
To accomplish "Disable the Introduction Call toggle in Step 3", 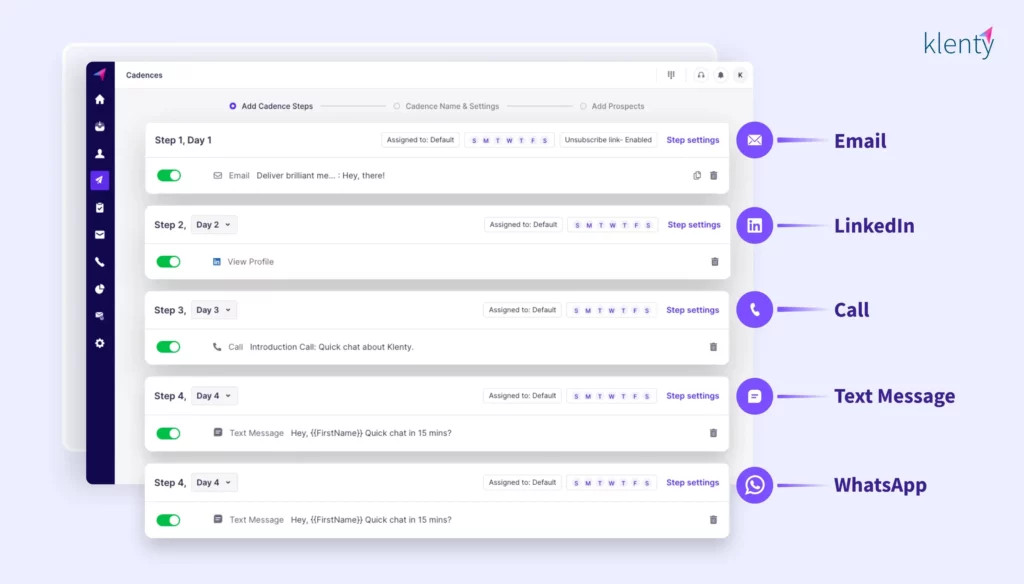I will pos(169,346).
